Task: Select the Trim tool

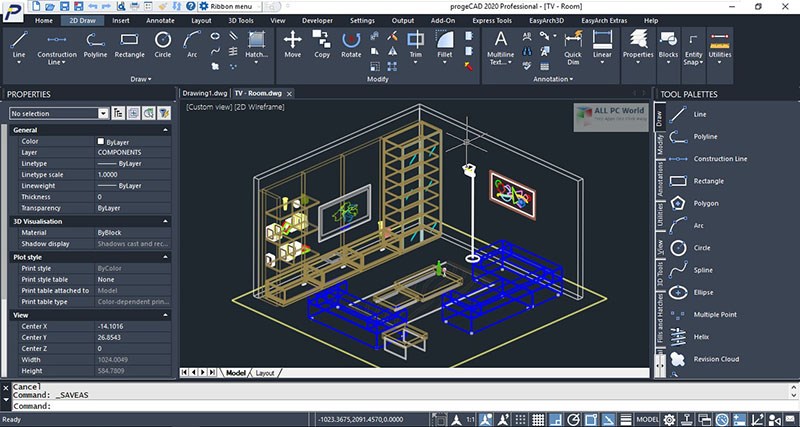Action: click(x=416, y=47)
